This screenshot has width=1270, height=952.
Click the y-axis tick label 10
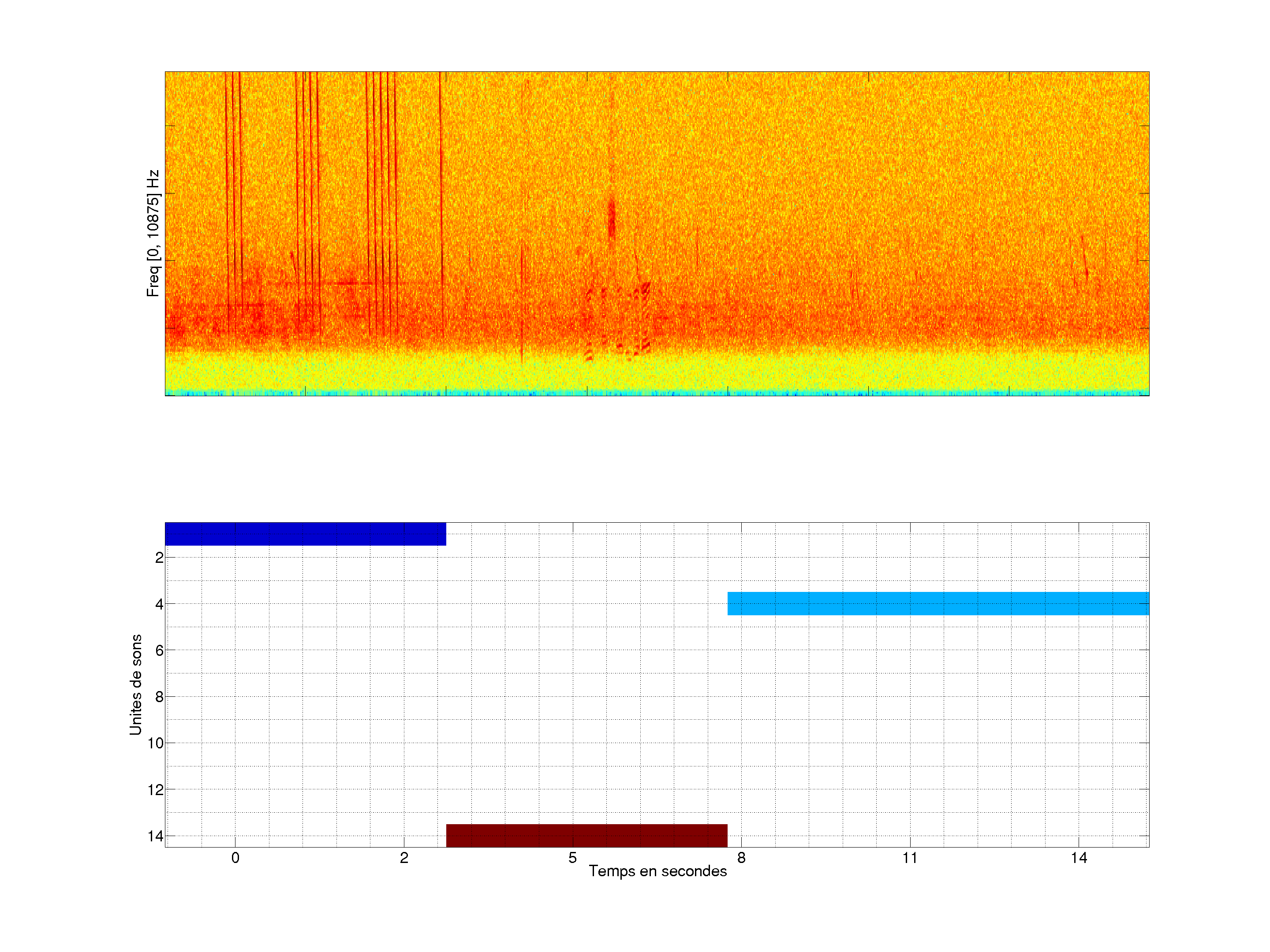coord(156,743)
